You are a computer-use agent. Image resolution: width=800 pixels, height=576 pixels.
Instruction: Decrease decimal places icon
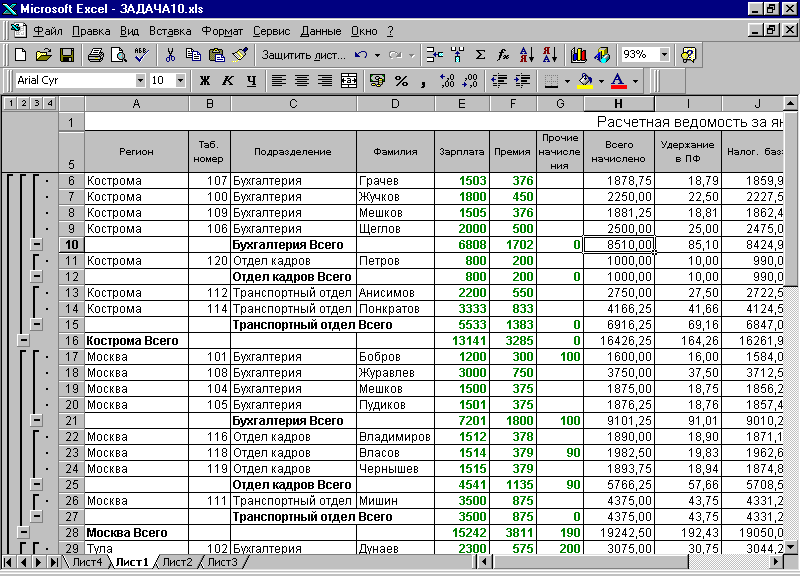pyautogui.click(x=470, y=81)
